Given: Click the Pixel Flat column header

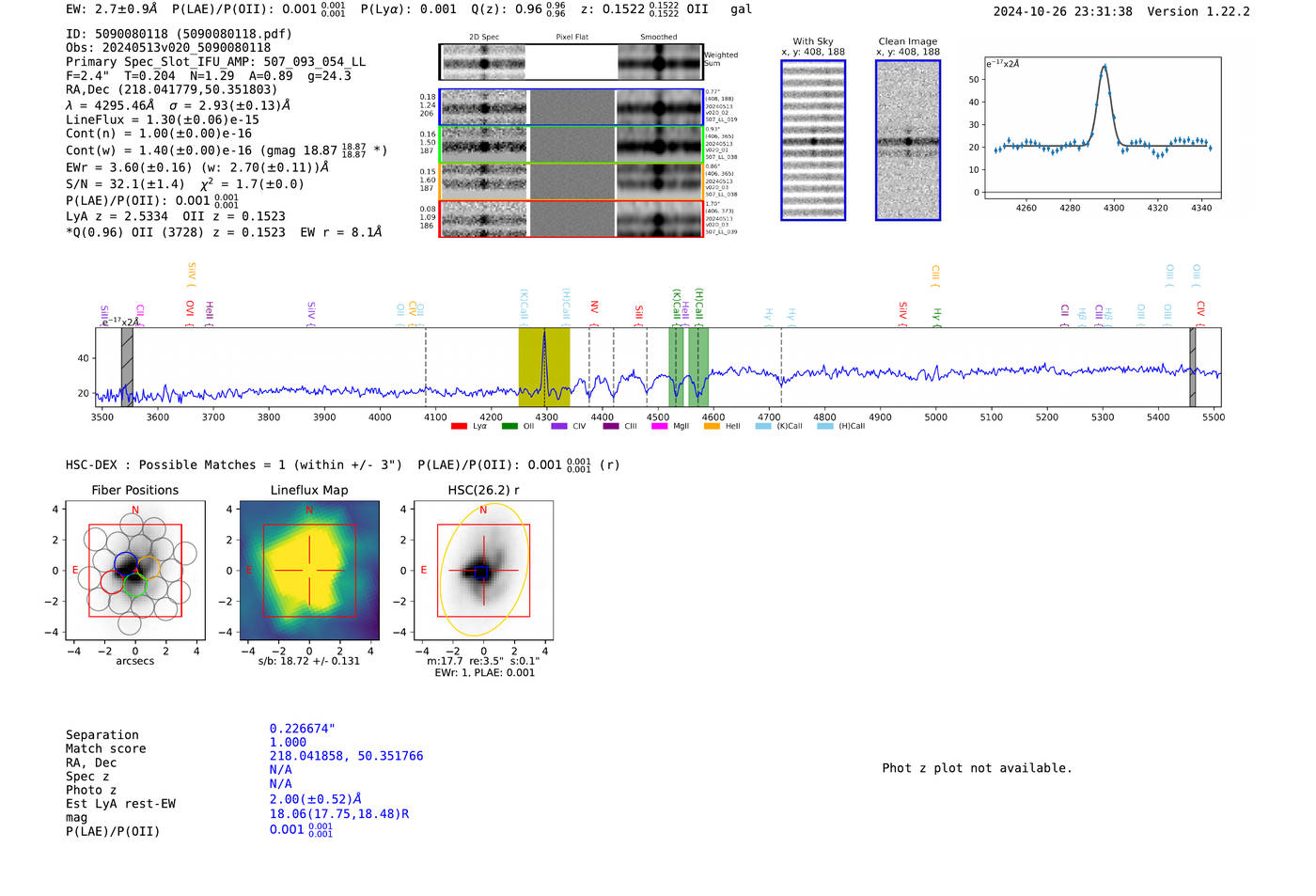Looking at the screenshot, I should (572, 37).
